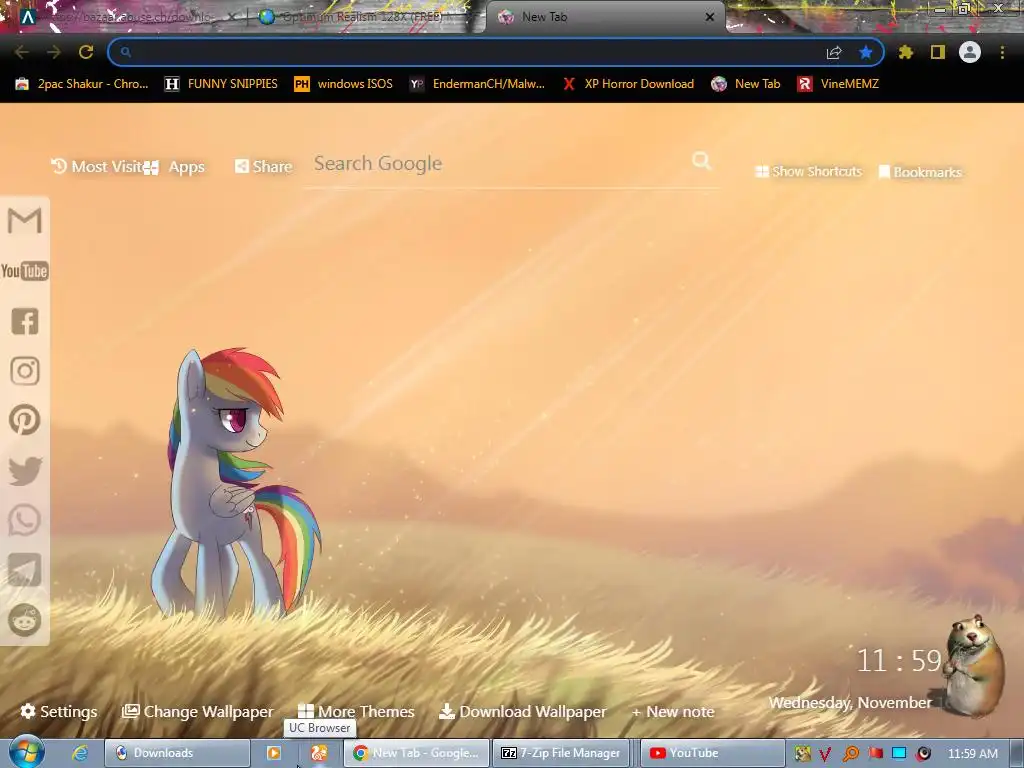Screen dimensions: 1024x768
Task: Click the magnifier icon in Search Google box
Action: (x=701, y=161)
